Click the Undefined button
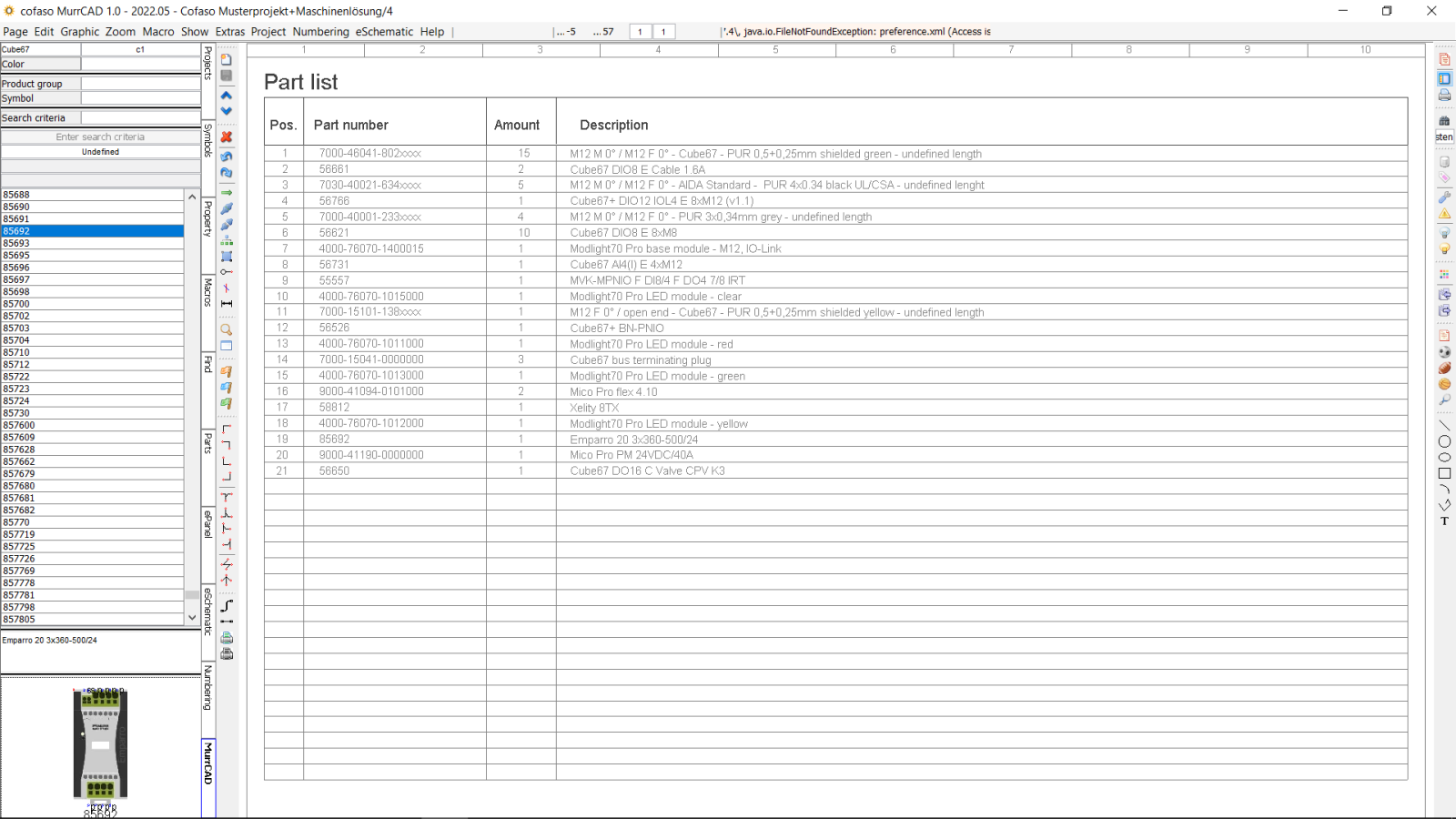1456x819 pixels. click(100, 152)
